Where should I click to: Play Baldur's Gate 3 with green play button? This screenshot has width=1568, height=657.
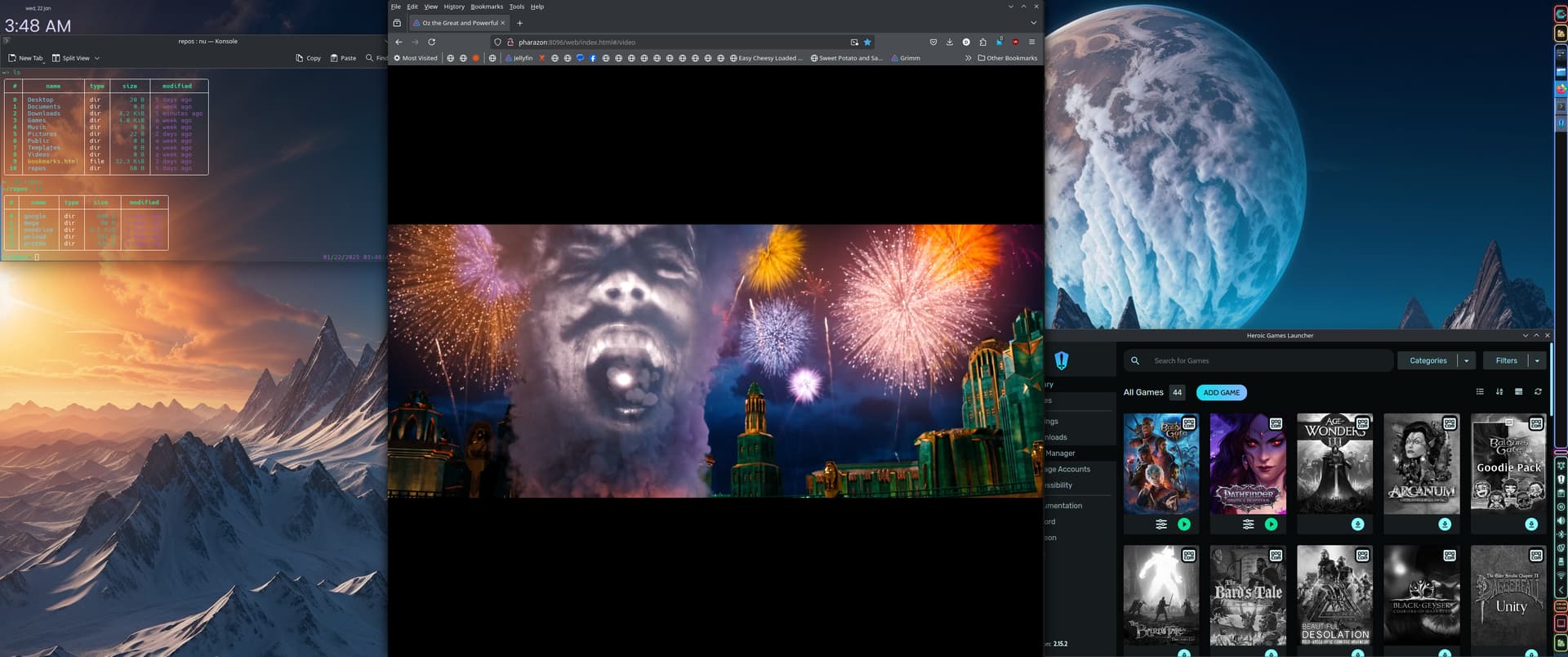pos(1184,525)
